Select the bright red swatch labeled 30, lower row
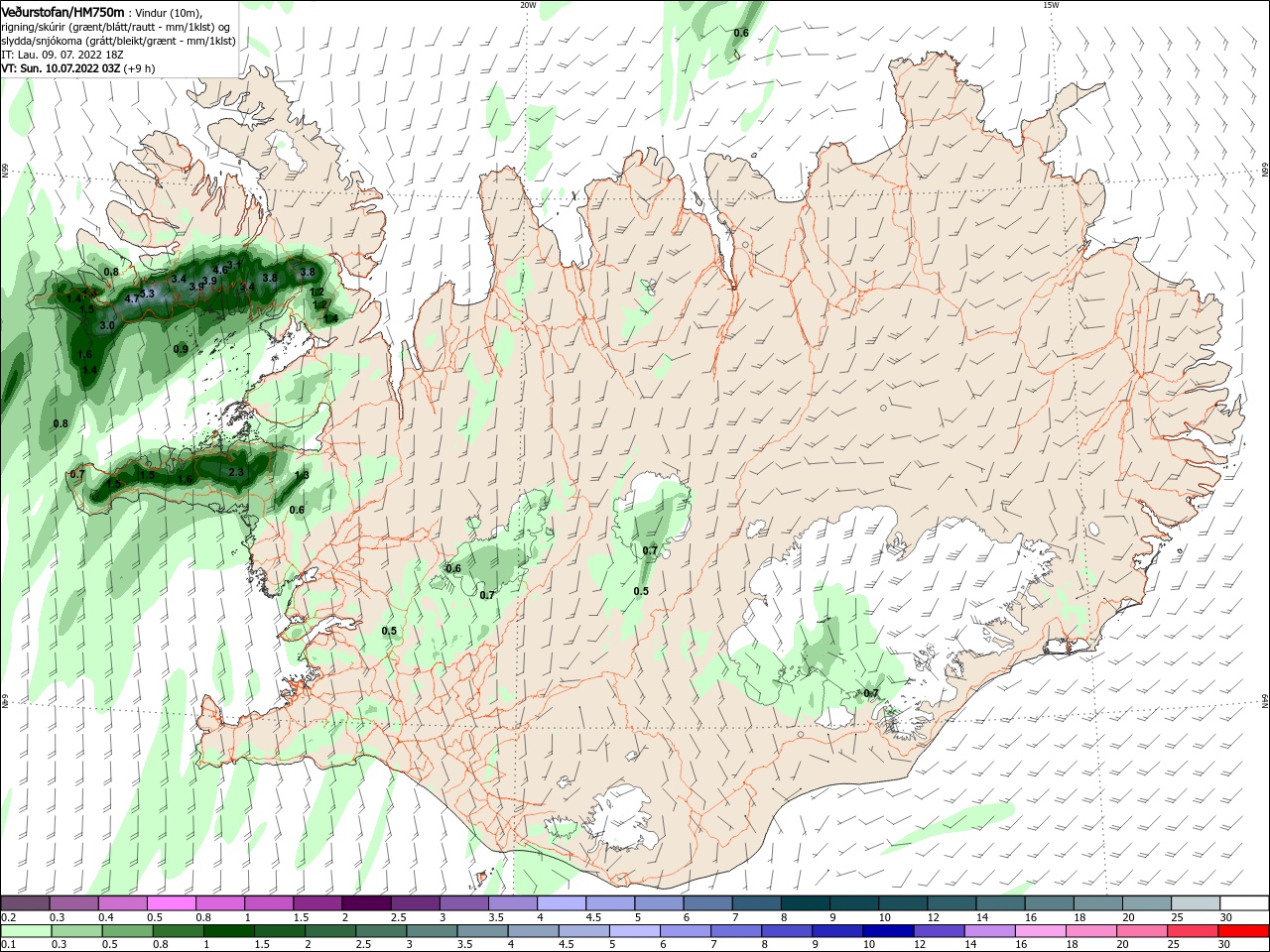This screenshot has width=1270, height=952. coord(1244,931)
